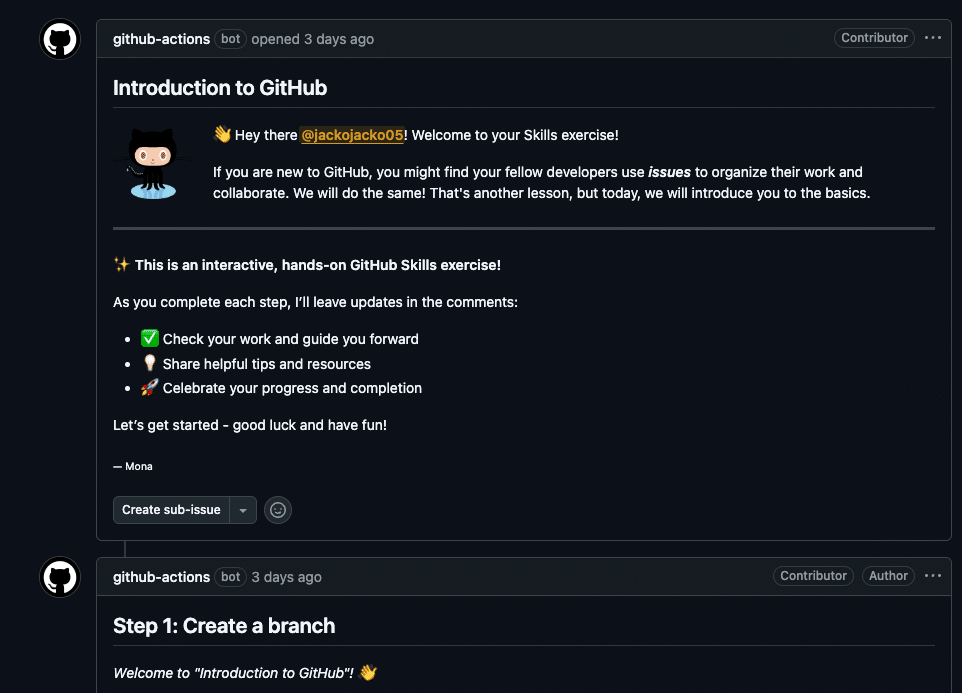Open the emoji reaction picker on Mona's comment
The width and height of the screenshot is (962, 693).
tap(277, 510)
